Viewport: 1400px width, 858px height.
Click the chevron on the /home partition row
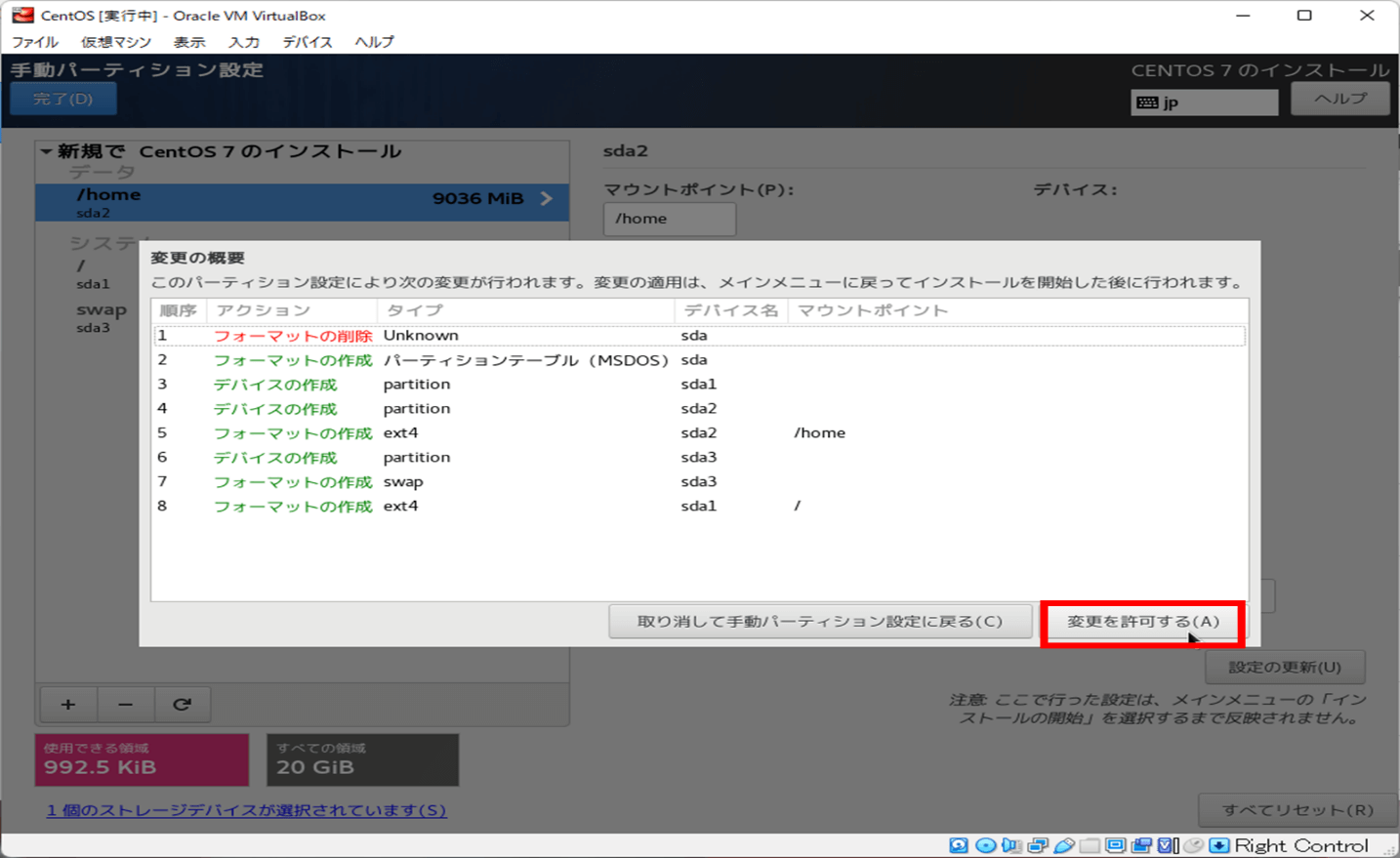click(x=547, y=198)
